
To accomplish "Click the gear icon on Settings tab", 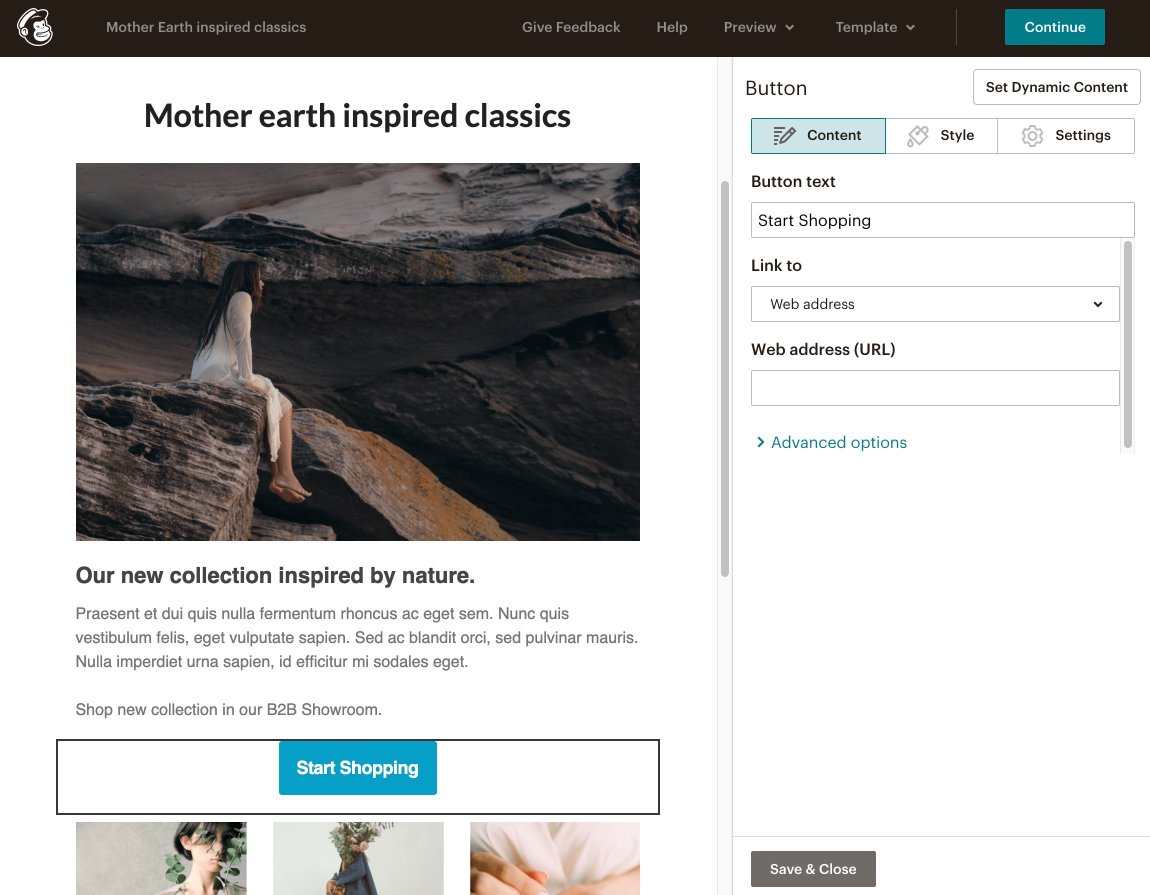I will click(1032, 136).
